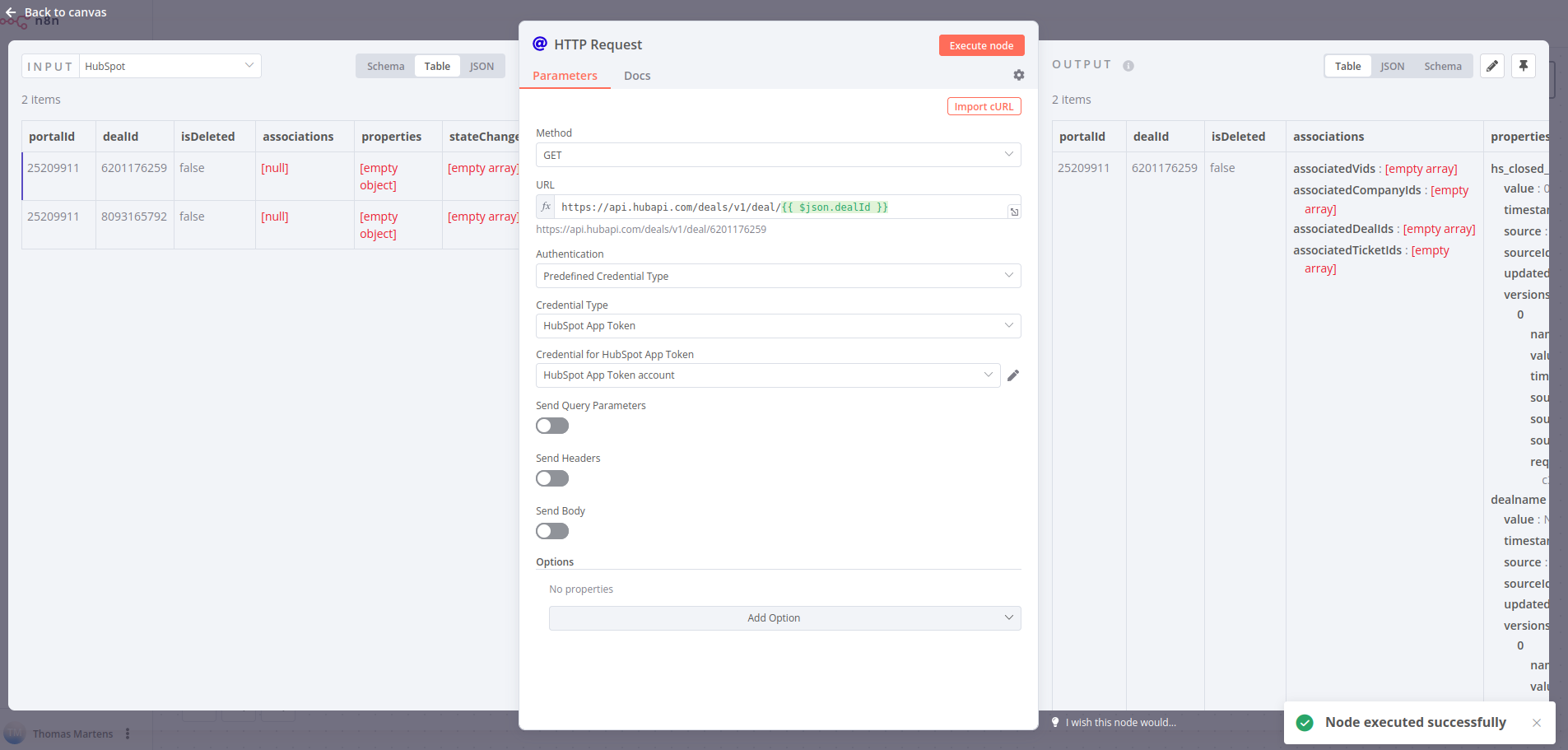Click the lightbulb feedback icon
1568x750 pixels.
click(1055, 722)
